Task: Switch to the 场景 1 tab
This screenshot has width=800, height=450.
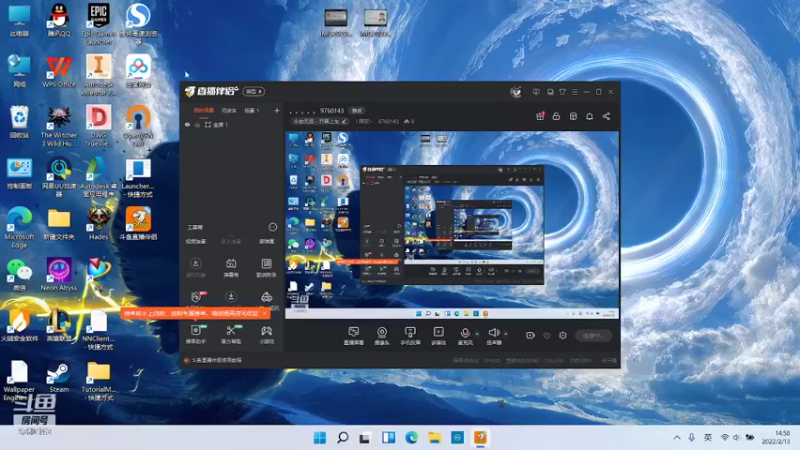Action: click(x=252, y=111)
